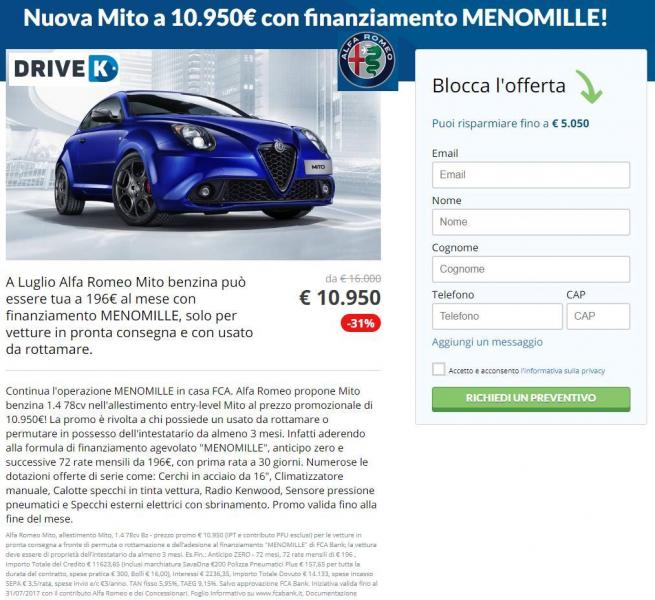Focus the Nome input field

(531, 222)
